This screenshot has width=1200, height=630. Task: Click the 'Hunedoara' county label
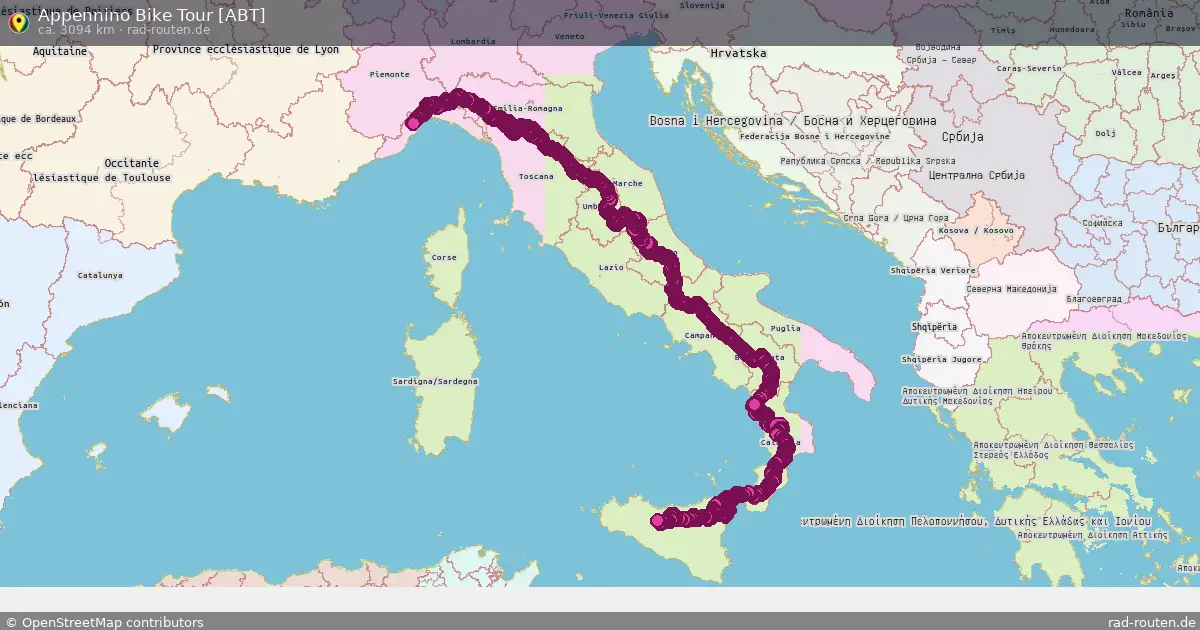[1070, 29]
